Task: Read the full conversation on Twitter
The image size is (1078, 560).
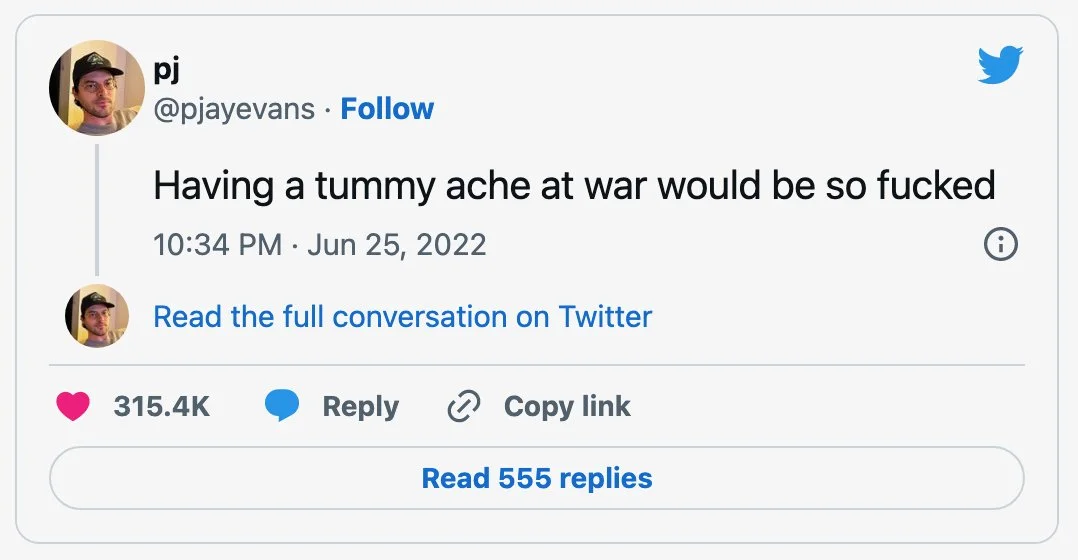Action: 402,317
